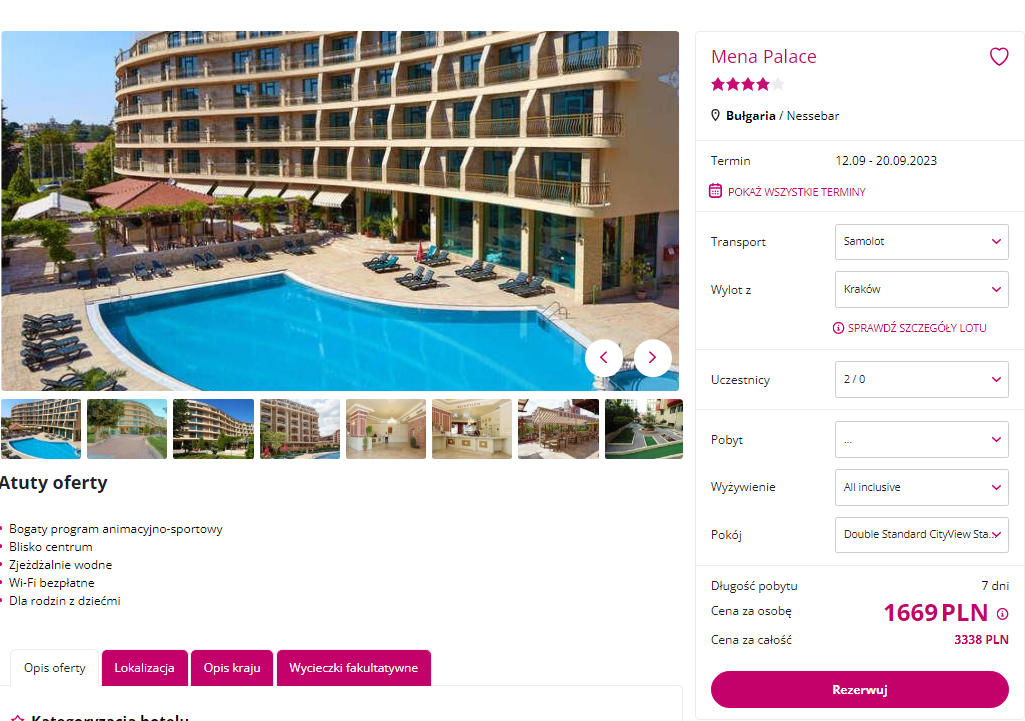Click the info icon beside flight details
The height and width of the screenshot is (721, 1025).
tap(838, 328)
